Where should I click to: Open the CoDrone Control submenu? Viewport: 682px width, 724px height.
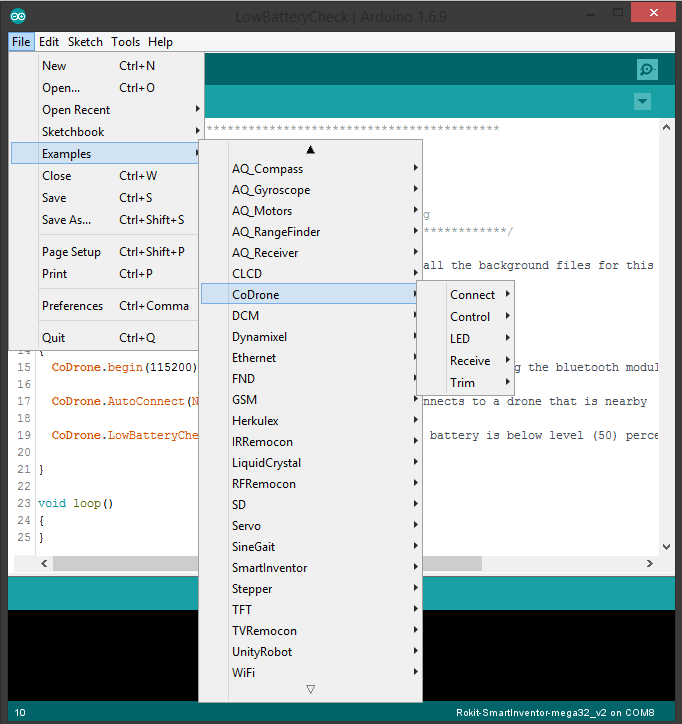coord(465,317)
